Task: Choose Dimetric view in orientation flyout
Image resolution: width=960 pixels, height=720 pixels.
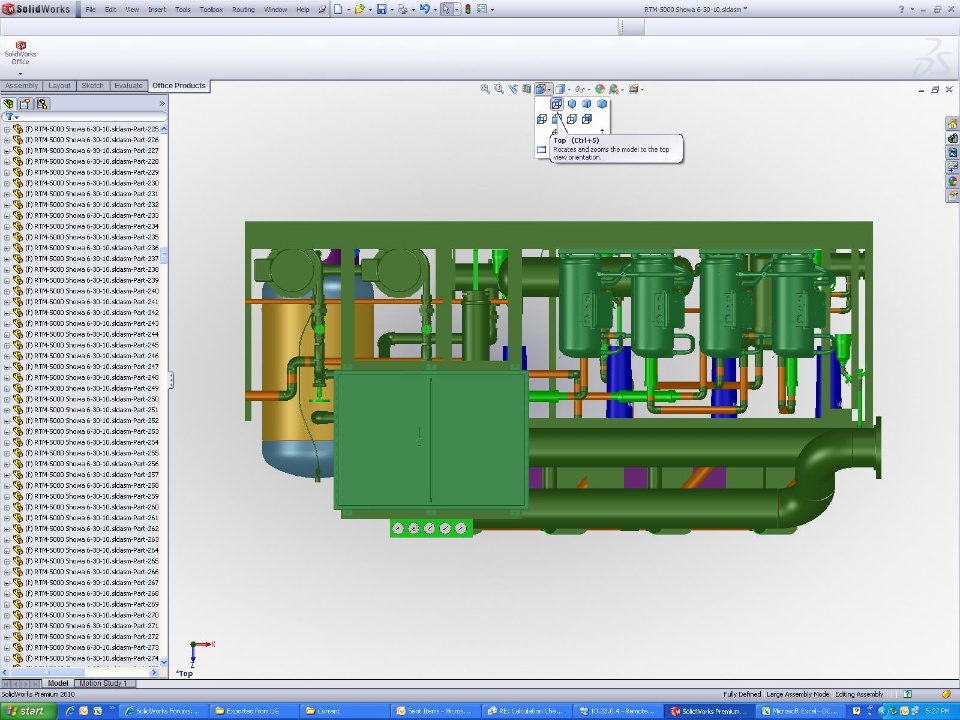Action: (x=602, y=103)
